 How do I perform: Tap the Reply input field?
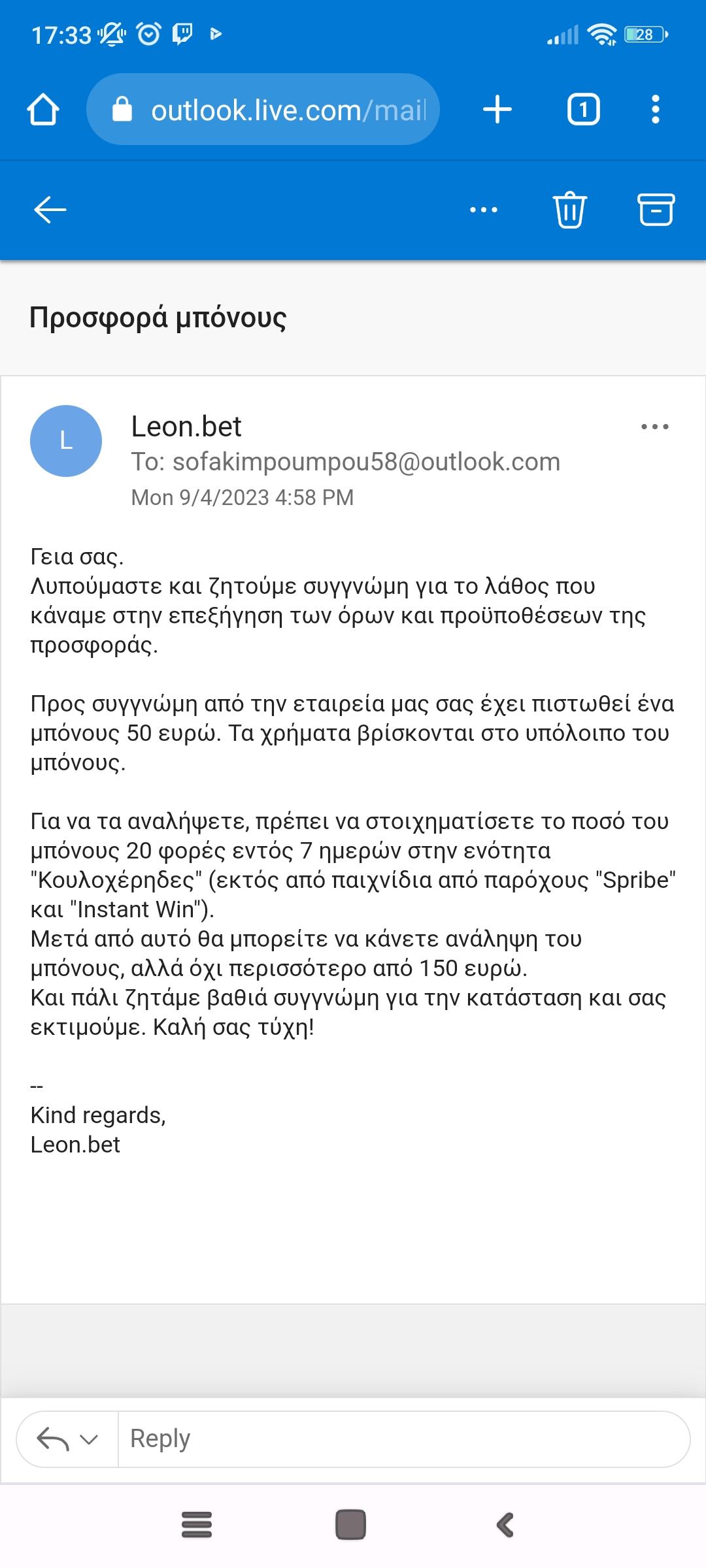402,1439
